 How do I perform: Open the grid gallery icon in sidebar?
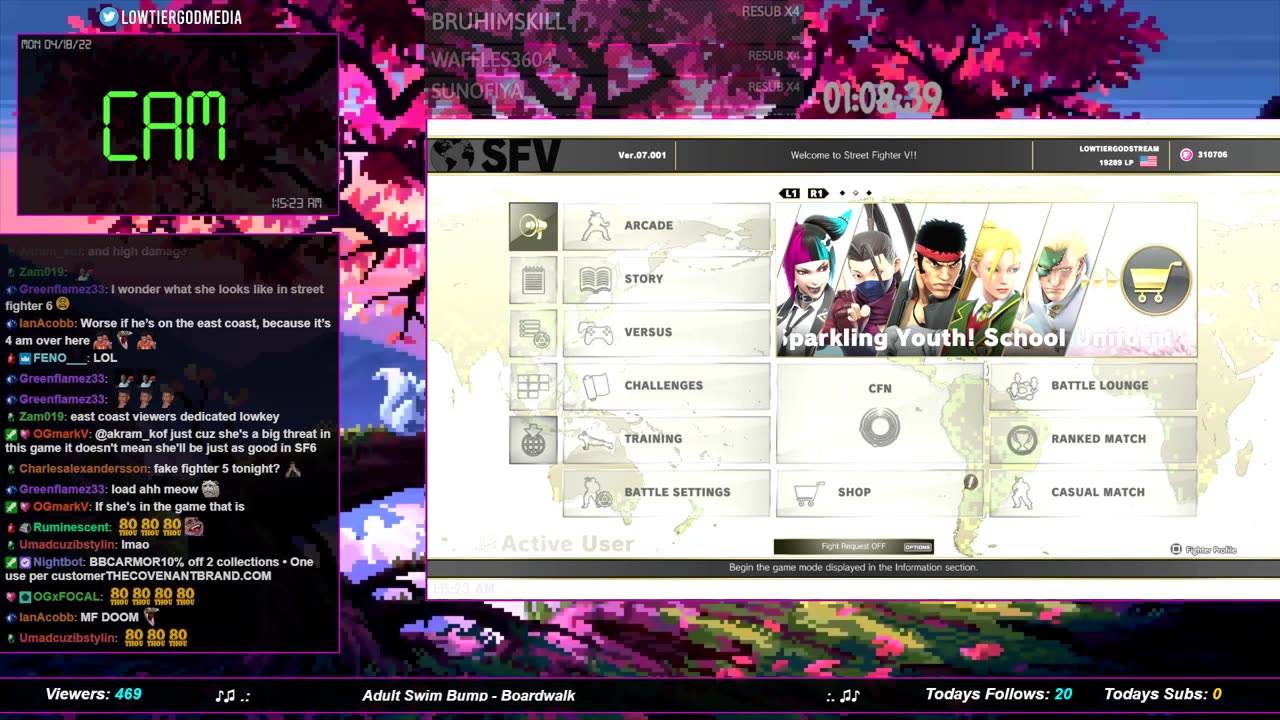tap(533, 386)
